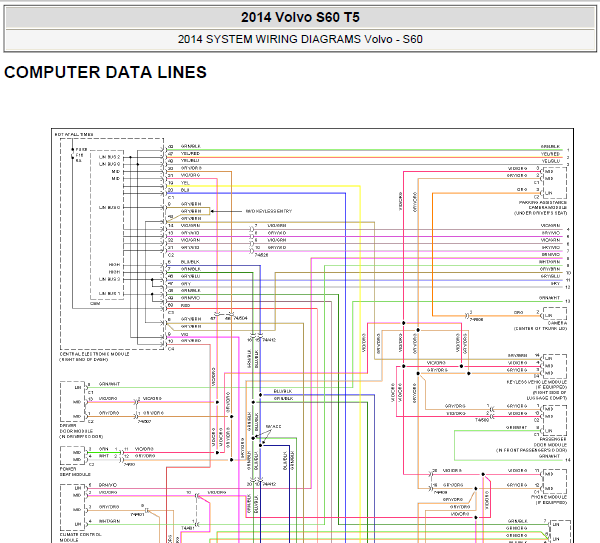Viewport: 600px width, 543px height.
Task: Click the 'W/ ACC' annotation in diagram
Action: [x=273, y=426]
